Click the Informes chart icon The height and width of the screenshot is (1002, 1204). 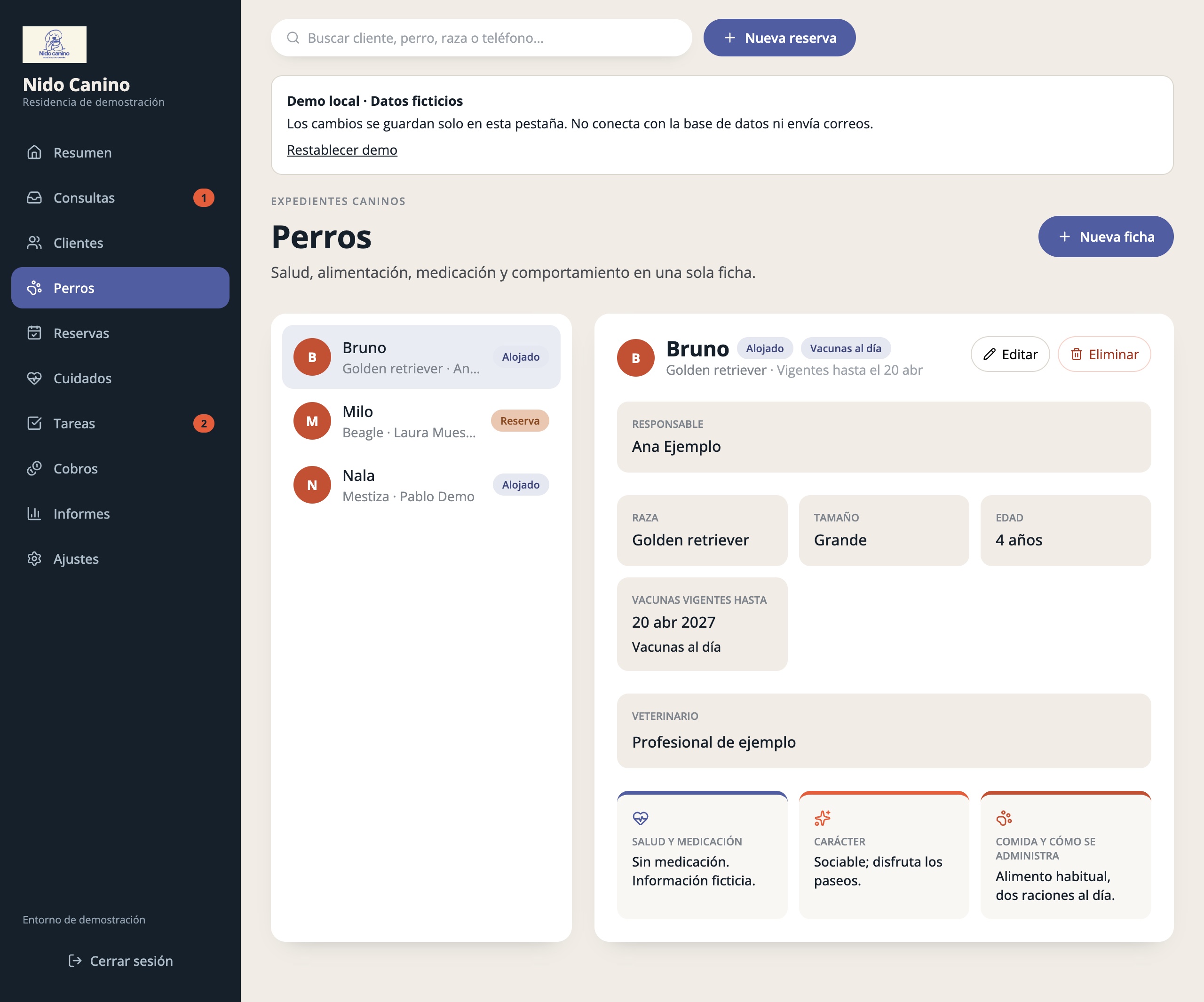34,513
